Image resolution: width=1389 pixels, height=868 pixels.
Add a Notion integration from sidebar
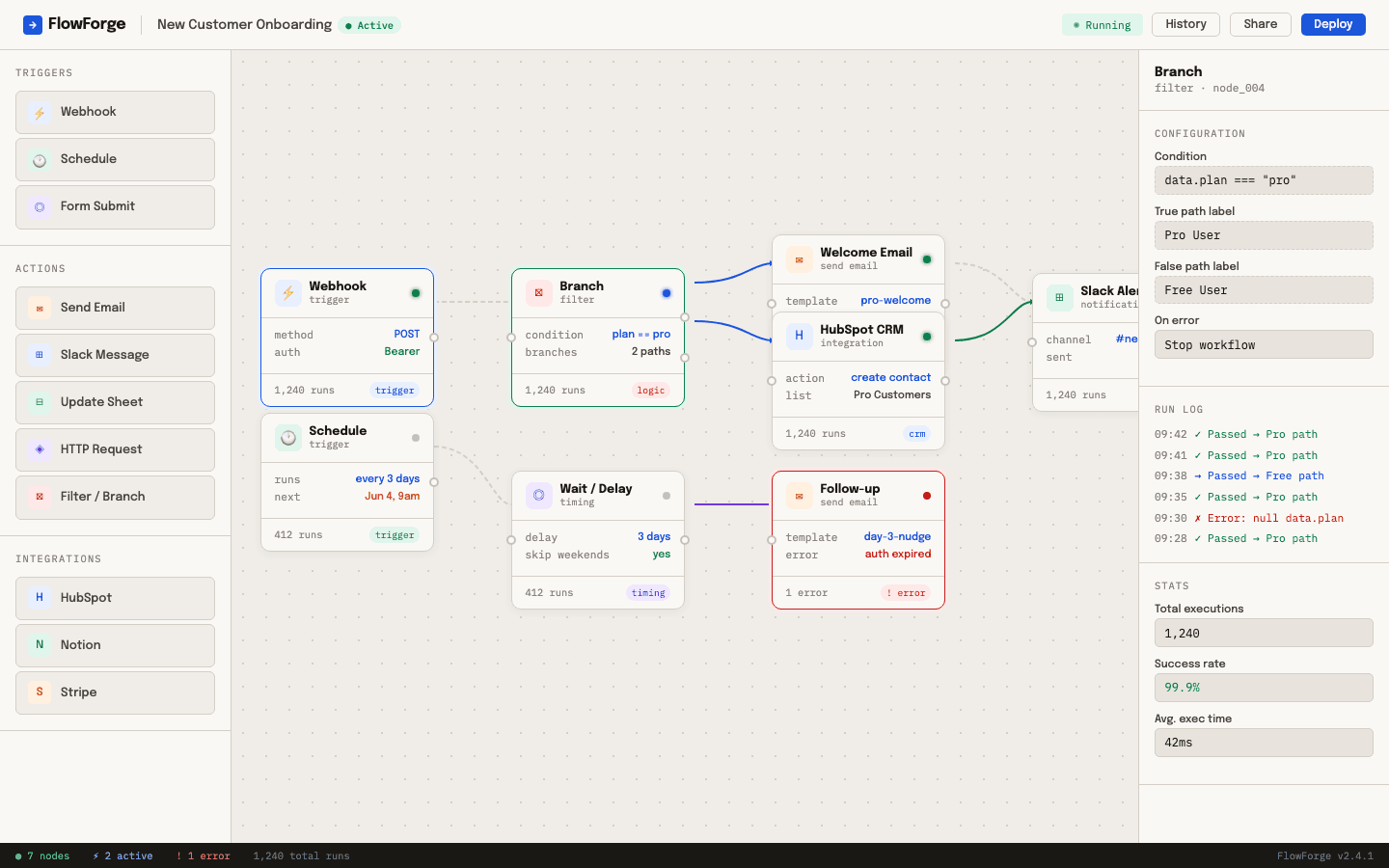[x=115, y=646]
